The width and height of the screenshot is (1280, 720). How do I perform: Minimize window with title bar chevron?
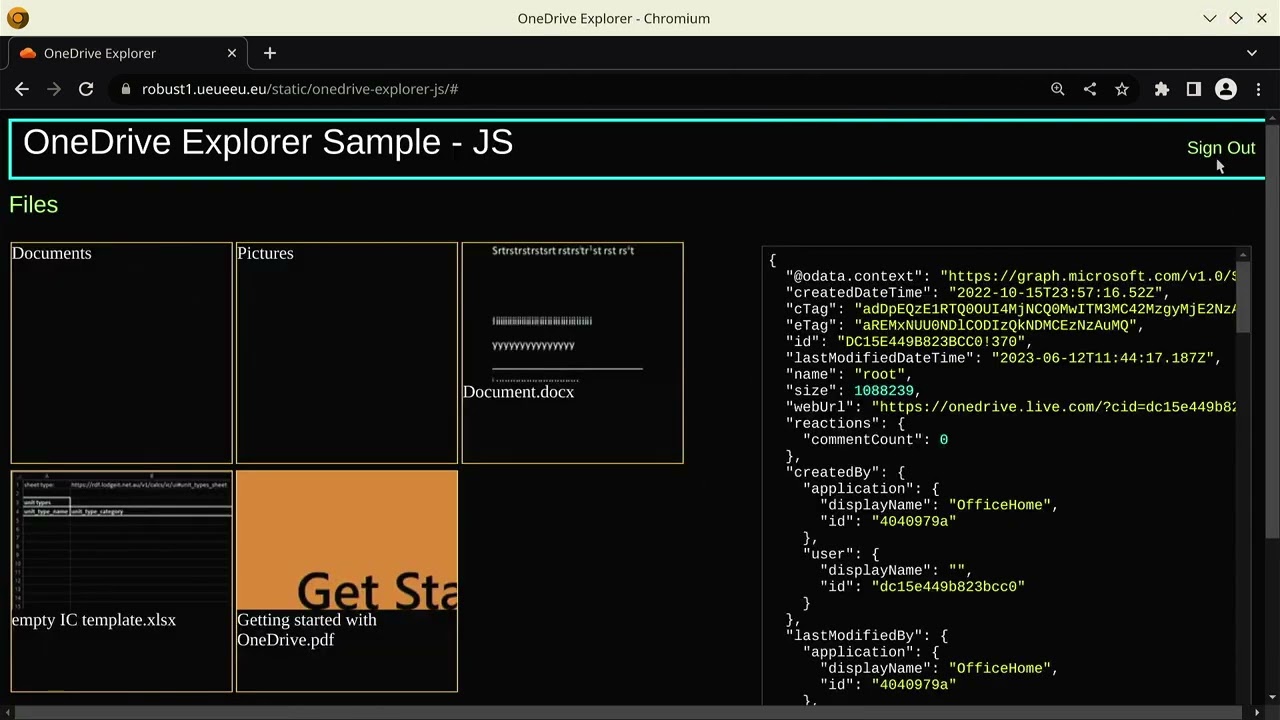click(x=1210, y=18)
